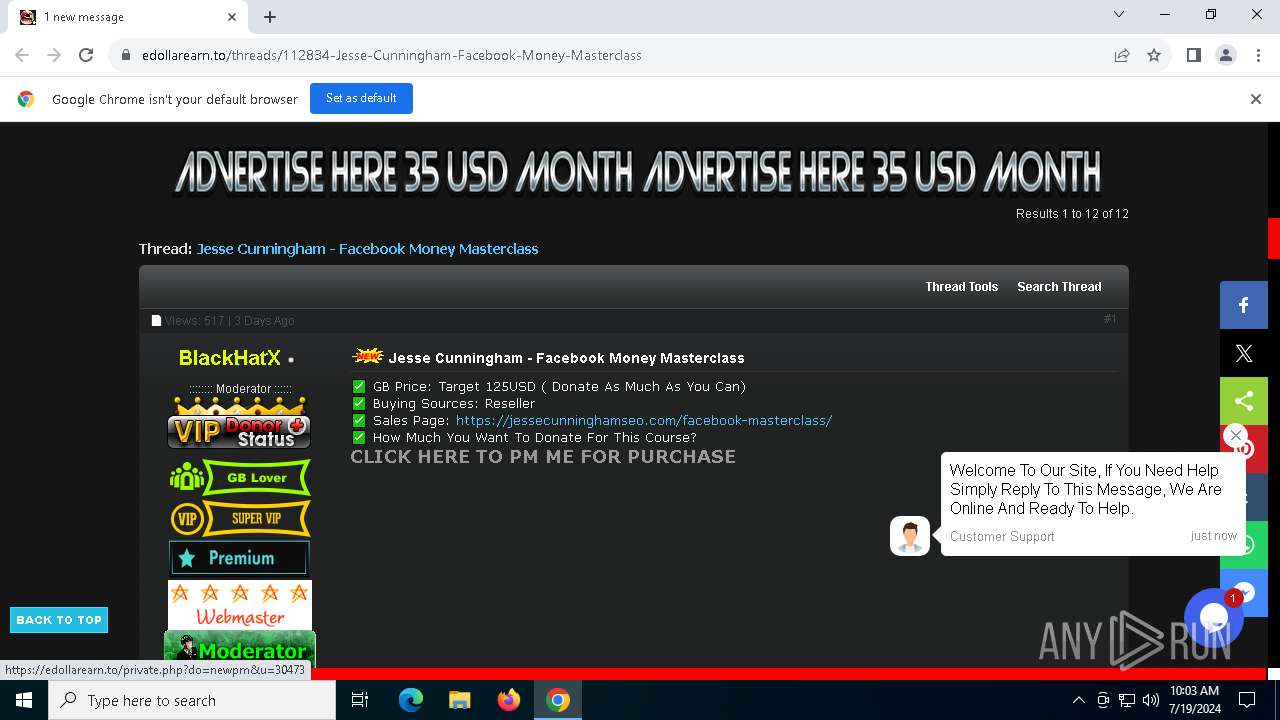Viewport: 1280px width, 720px height.
Task: Share the thread on X (Twitter)
Action: point(1244,353)
